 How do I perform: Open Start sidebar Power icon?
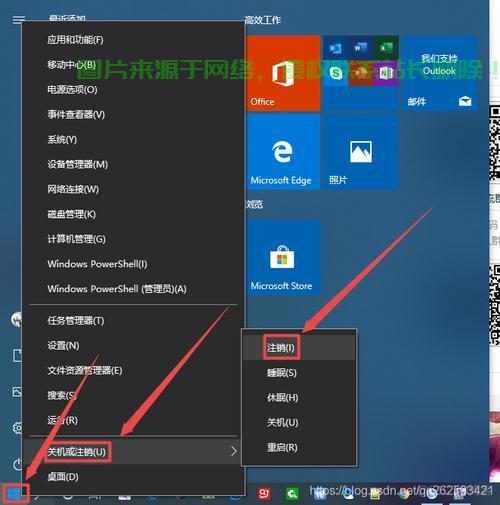tap(17, 464)
